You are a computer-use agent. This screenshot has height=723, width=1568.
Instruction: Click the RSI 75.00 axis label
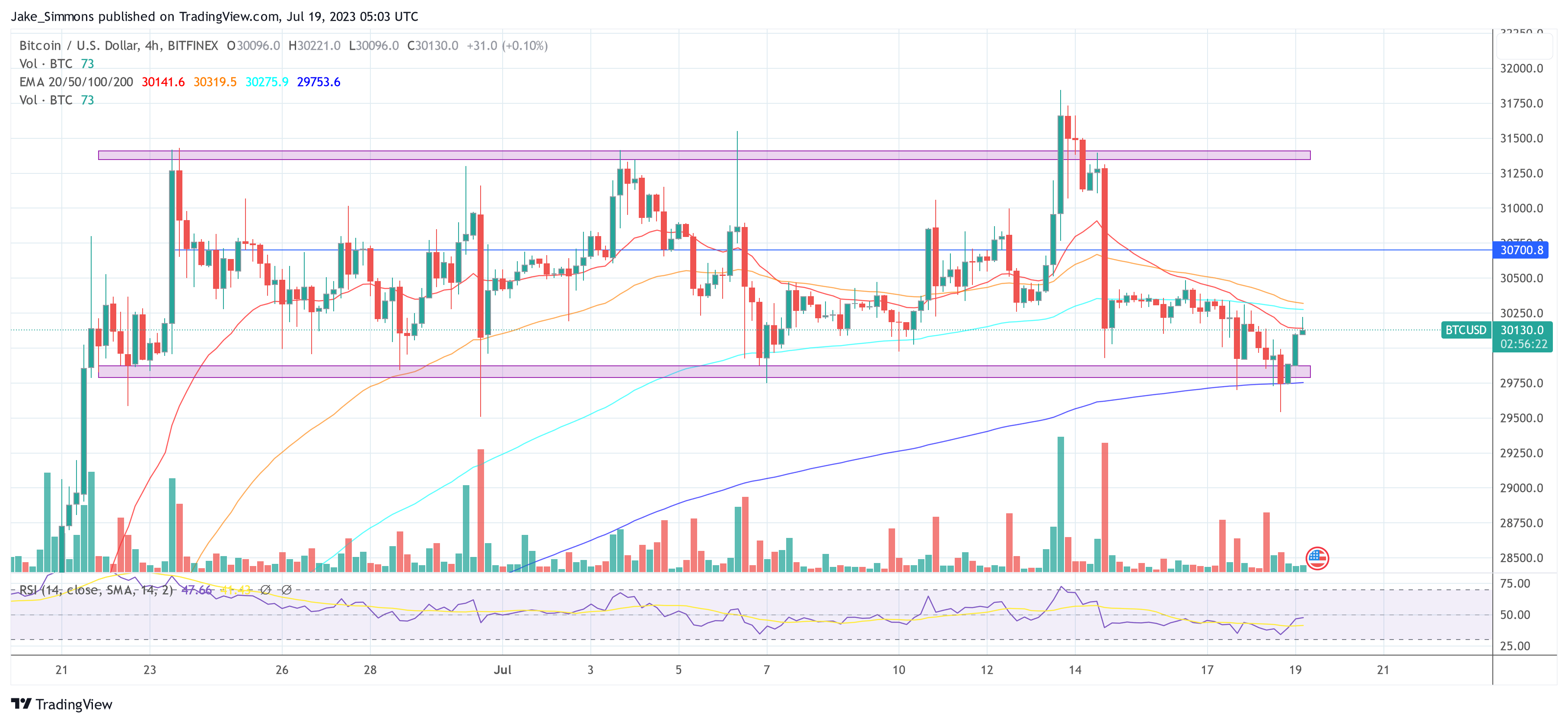[x=1514, y=583]
